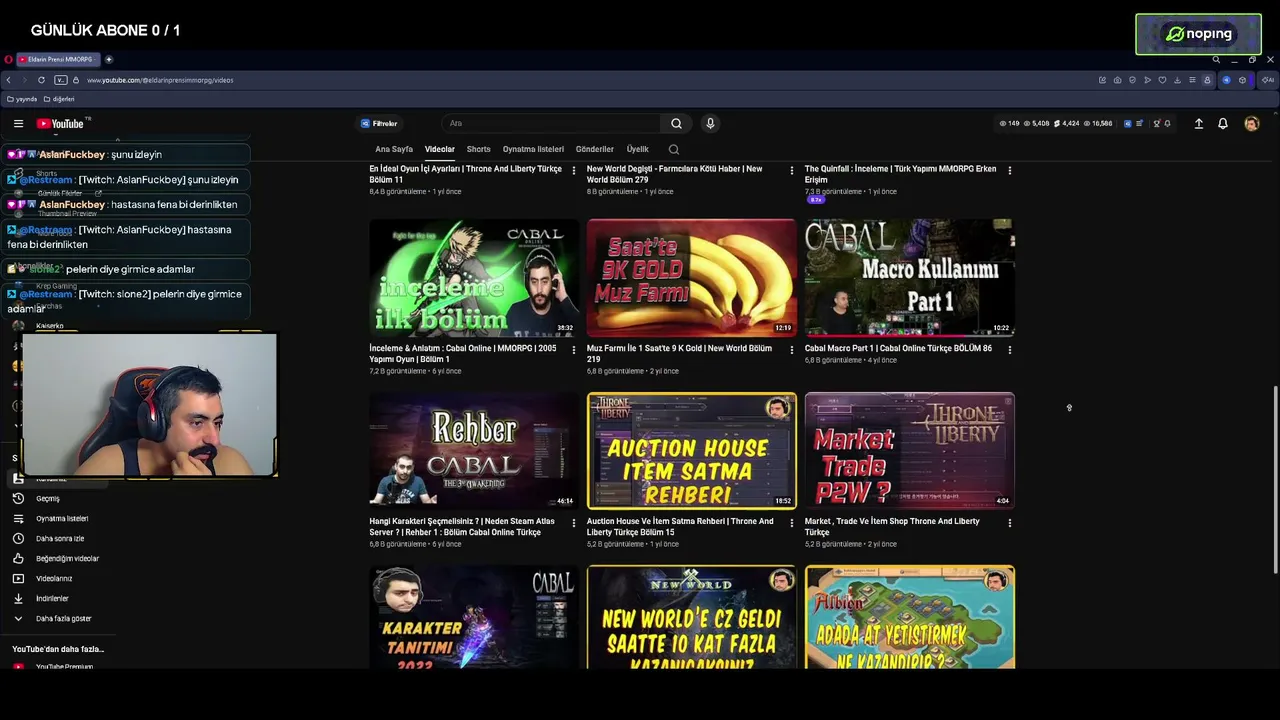Viewport: 1280px width, 720px height.
Task: Click the Daha sonra izle clock icon
Action: 18,538
